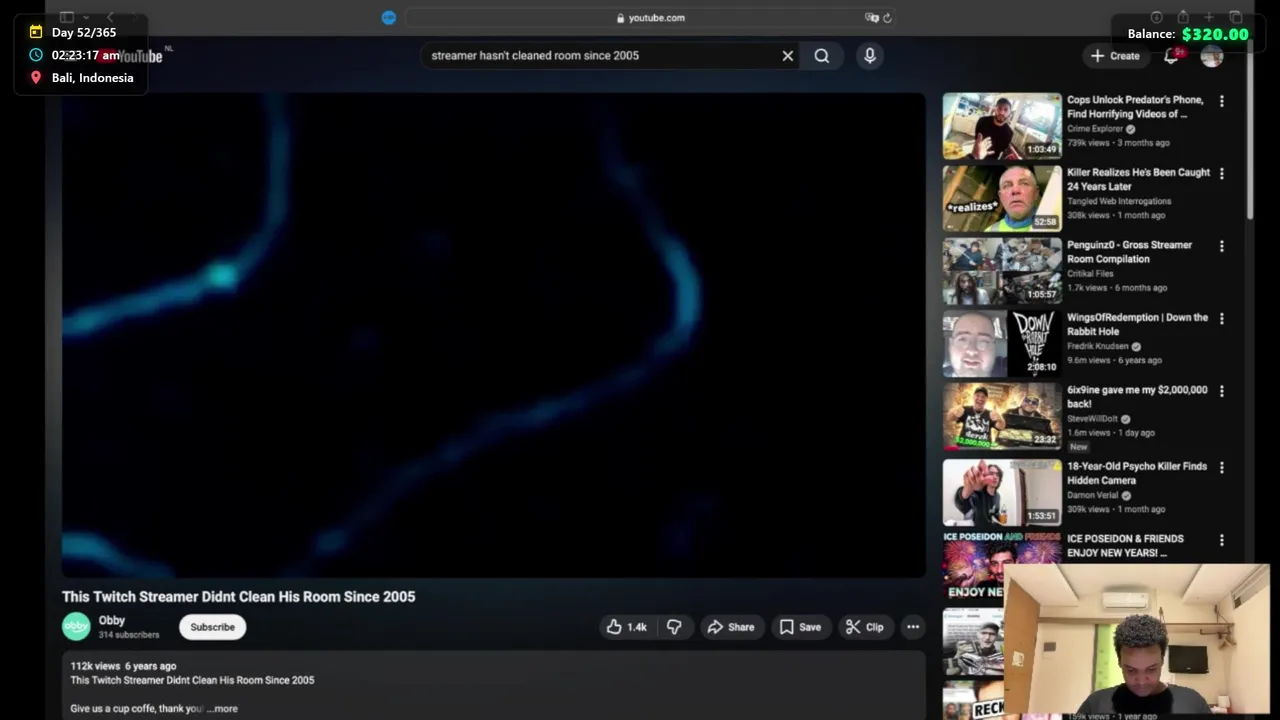Image resolution: width=1280 pixels, height=720 pixels.
Task: Click the translate icon in address bar
Action: point(871,18)
